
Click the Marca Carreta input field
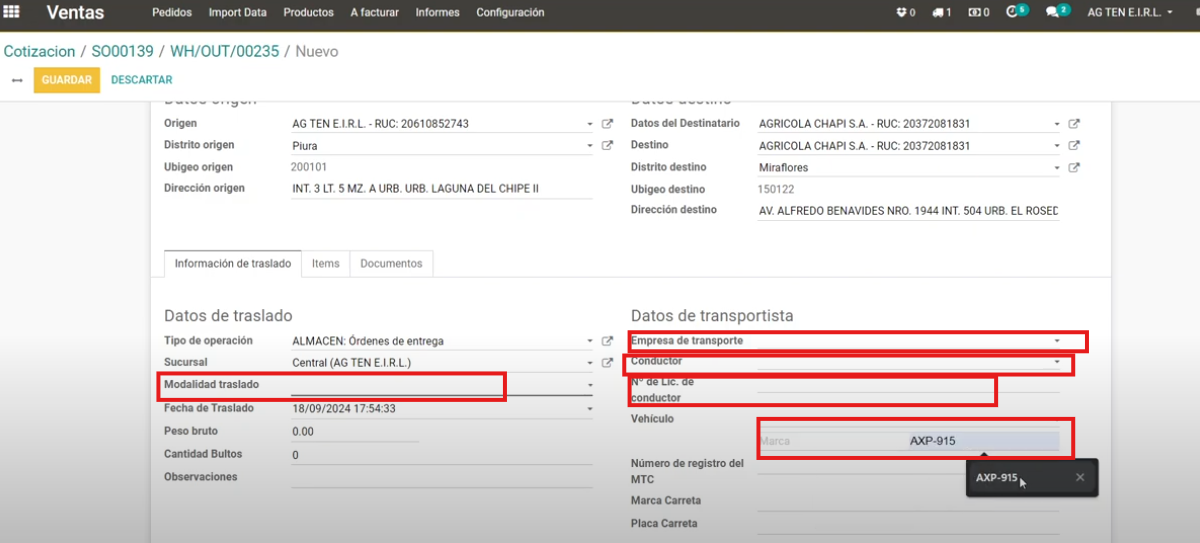908,501
